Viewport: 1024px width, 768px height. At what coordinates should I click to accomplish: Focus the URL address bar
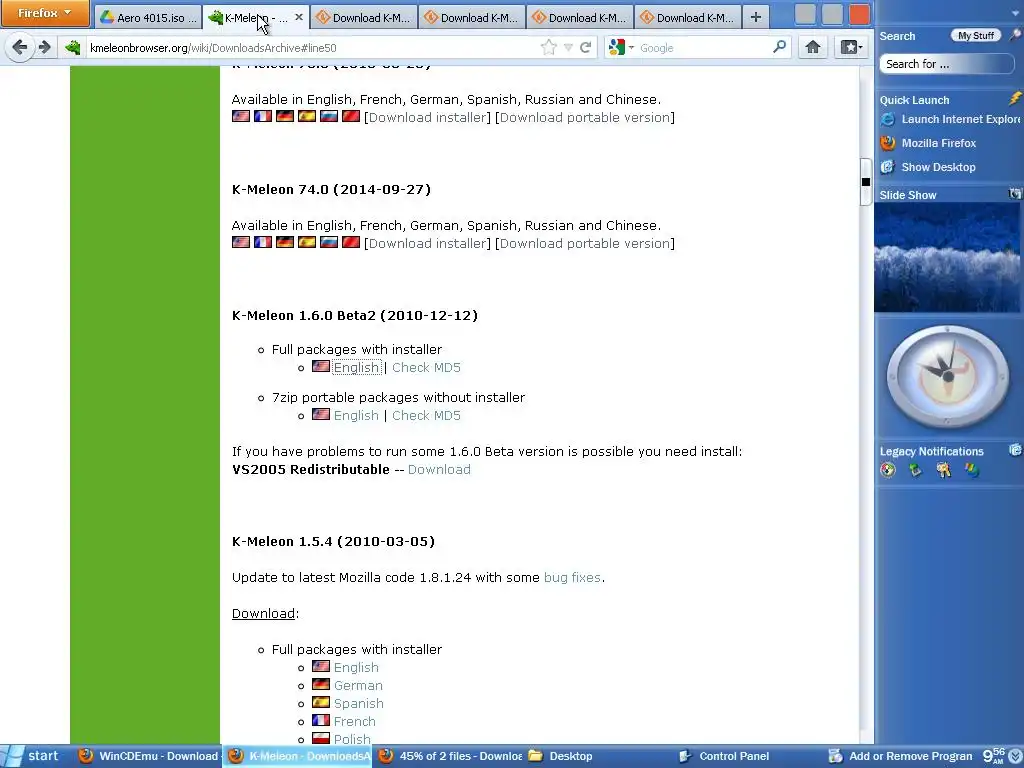pos(313,48)
